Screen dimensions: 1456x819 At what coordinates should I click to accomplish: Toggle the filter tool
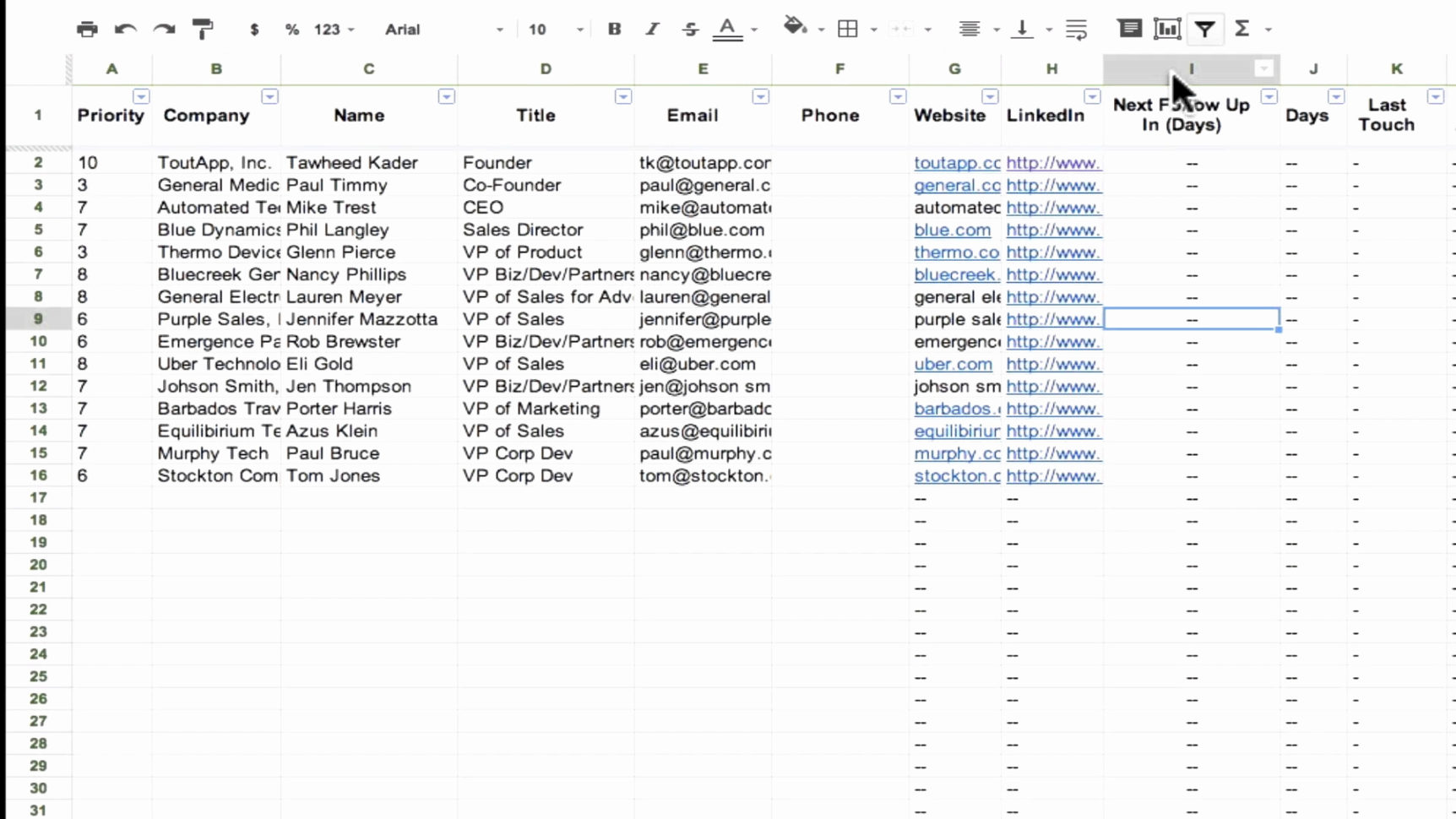pyautogui.click(x=1205, y=28)
